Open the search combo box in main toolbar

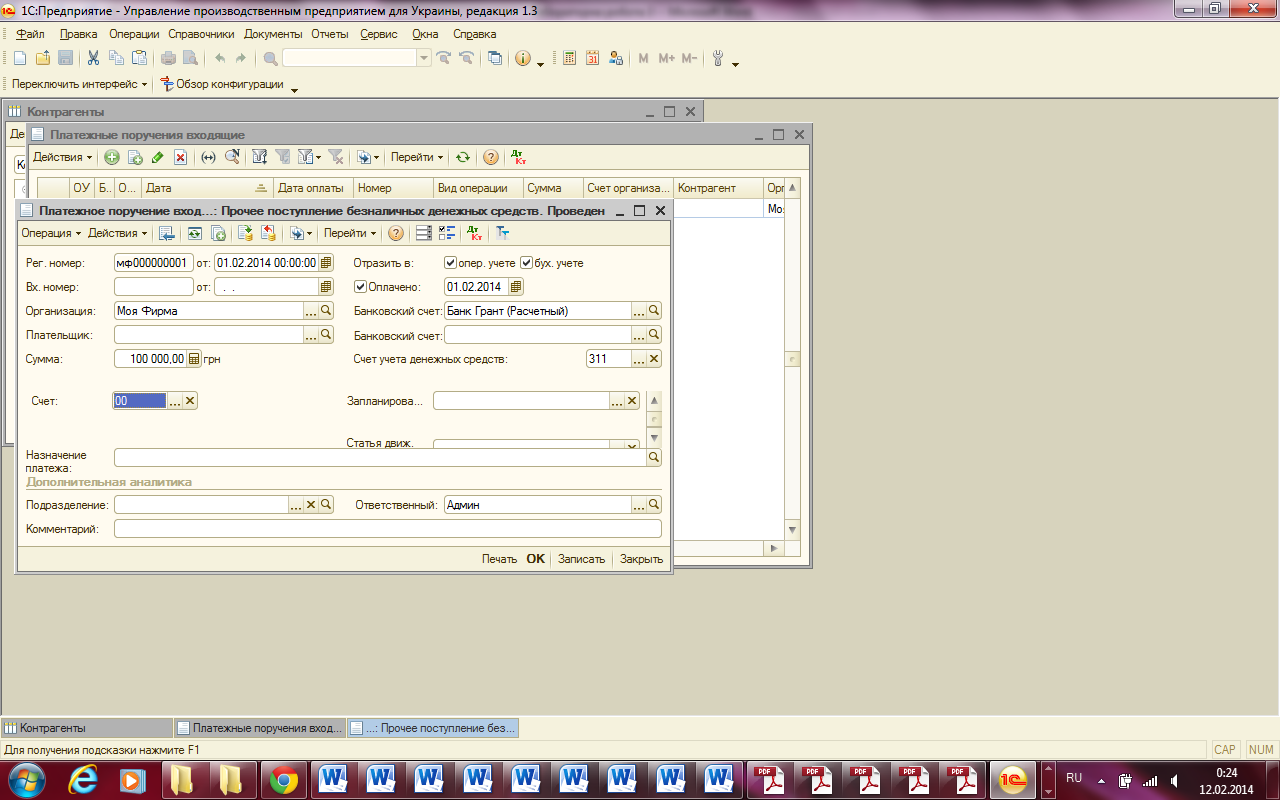(x=357, y=59)
